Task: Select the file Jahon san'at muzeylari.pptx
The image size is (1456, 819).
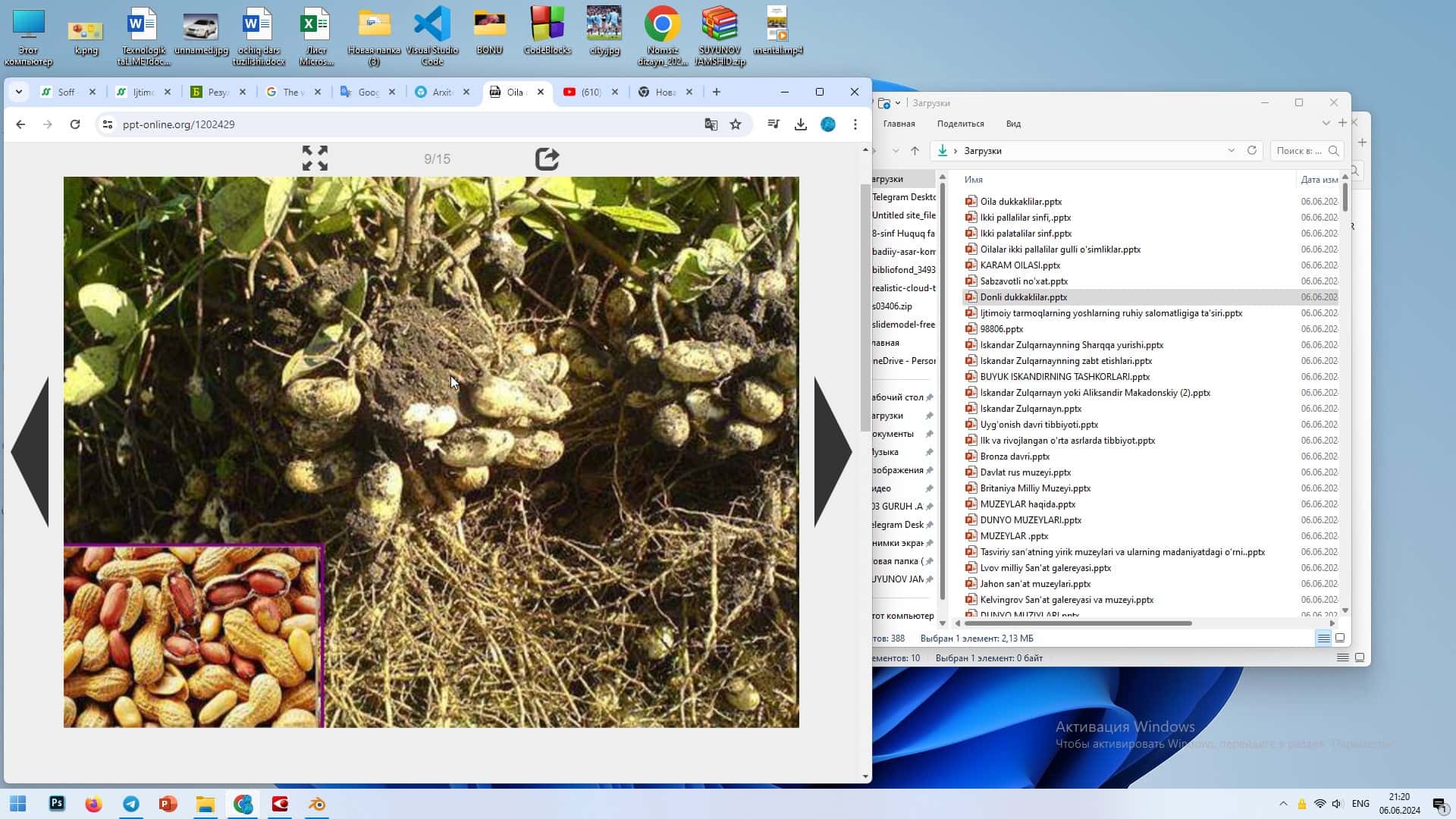Action: pos(1035,584)
